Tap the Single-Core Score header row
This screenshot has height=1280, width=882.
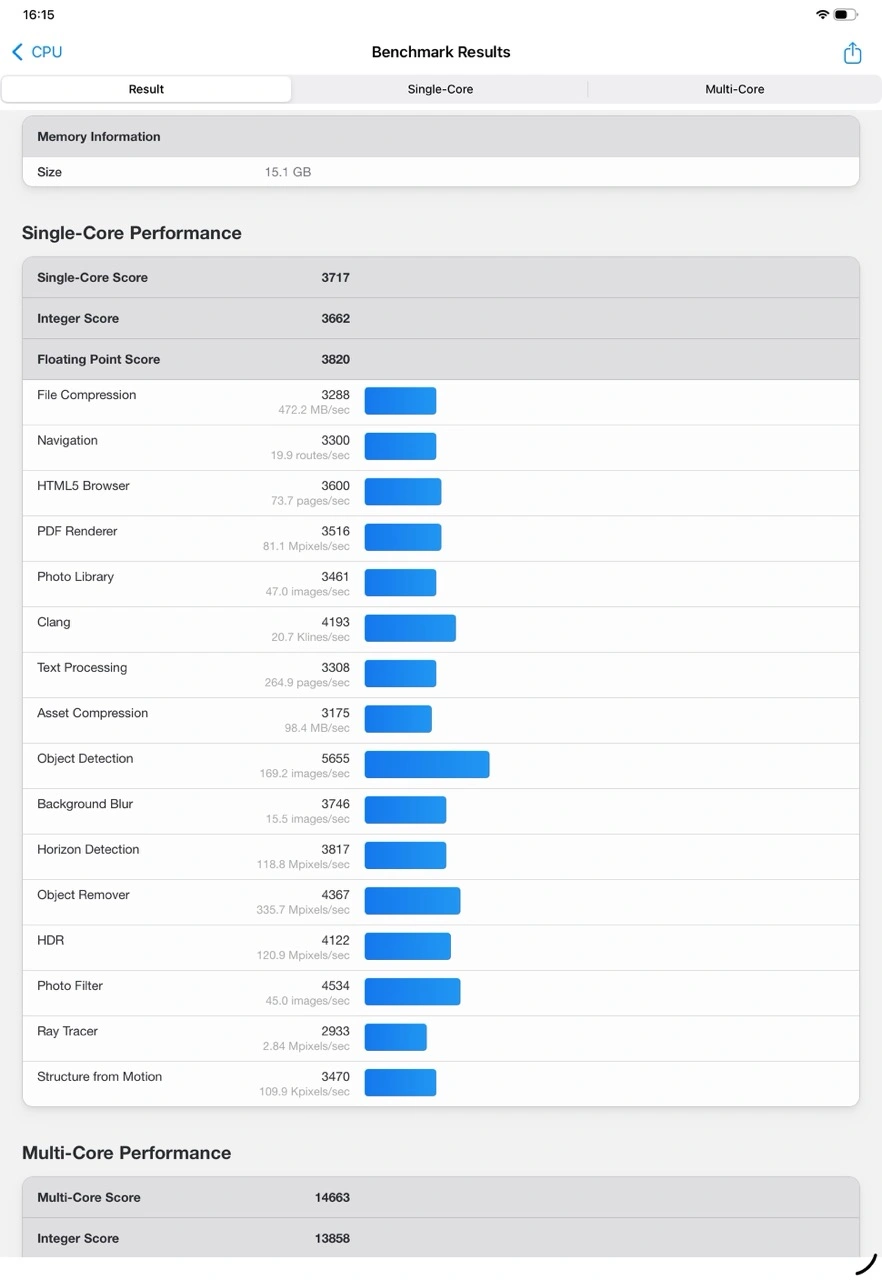coord(440,278)
